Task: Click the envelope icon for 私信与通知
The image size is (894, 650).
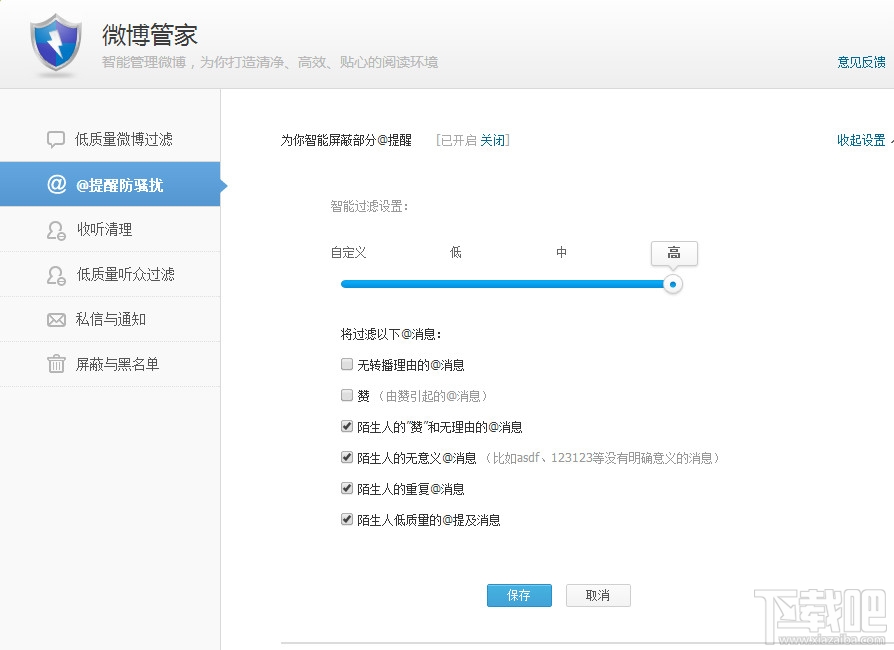Action: tap(56, 320)
